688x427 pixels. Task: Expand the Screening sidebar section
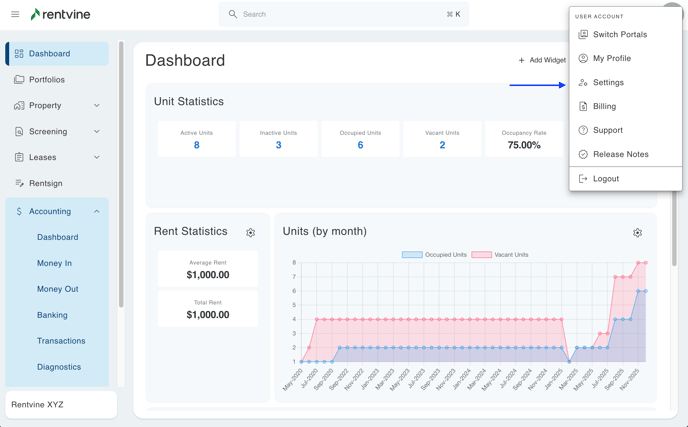pyautogui.click(x=96, y=132)
